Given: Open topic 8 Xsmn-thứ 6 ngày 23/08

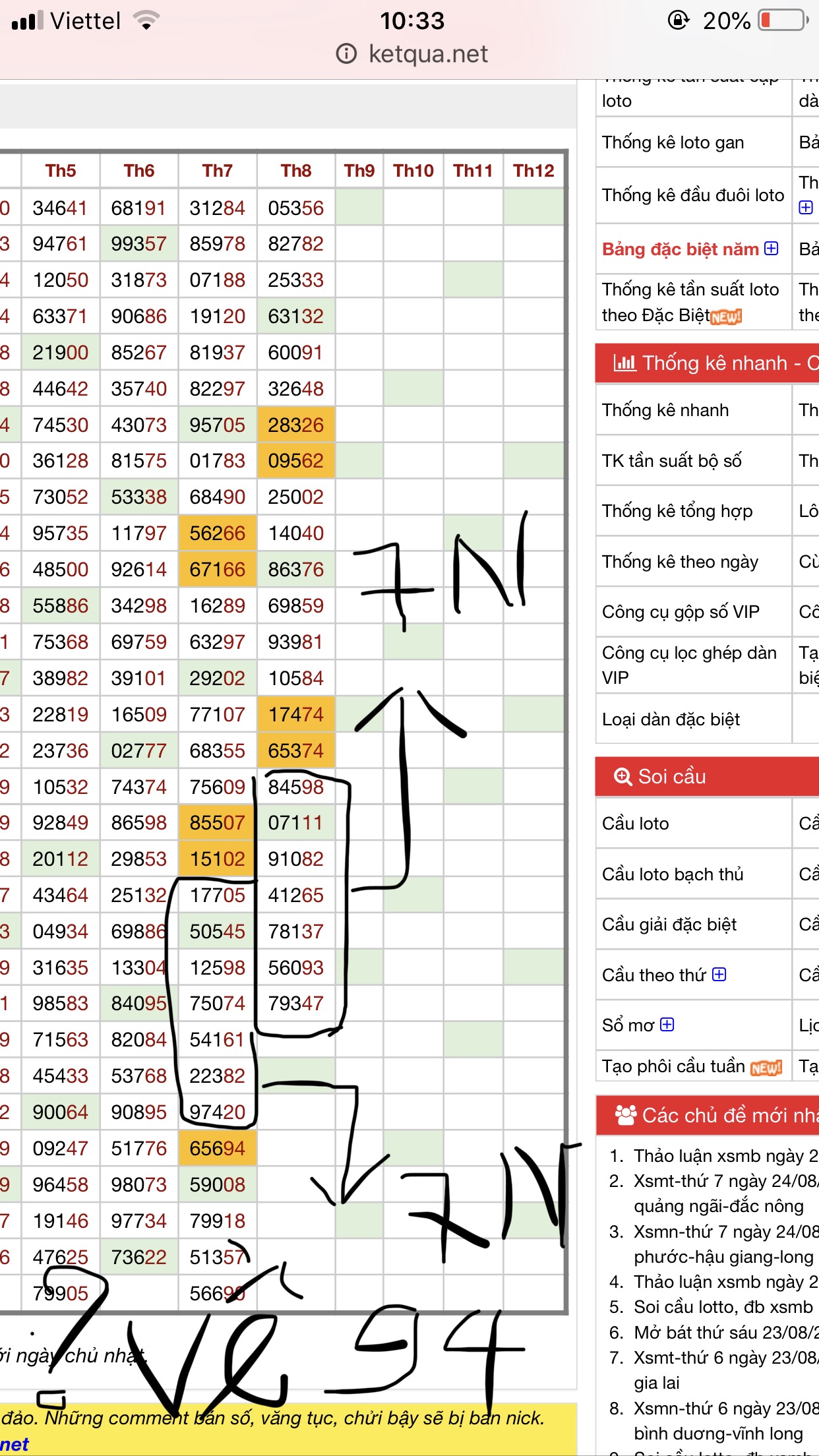Looking at the screenshot, I should pyautogui.click(x=726, y=1420).
